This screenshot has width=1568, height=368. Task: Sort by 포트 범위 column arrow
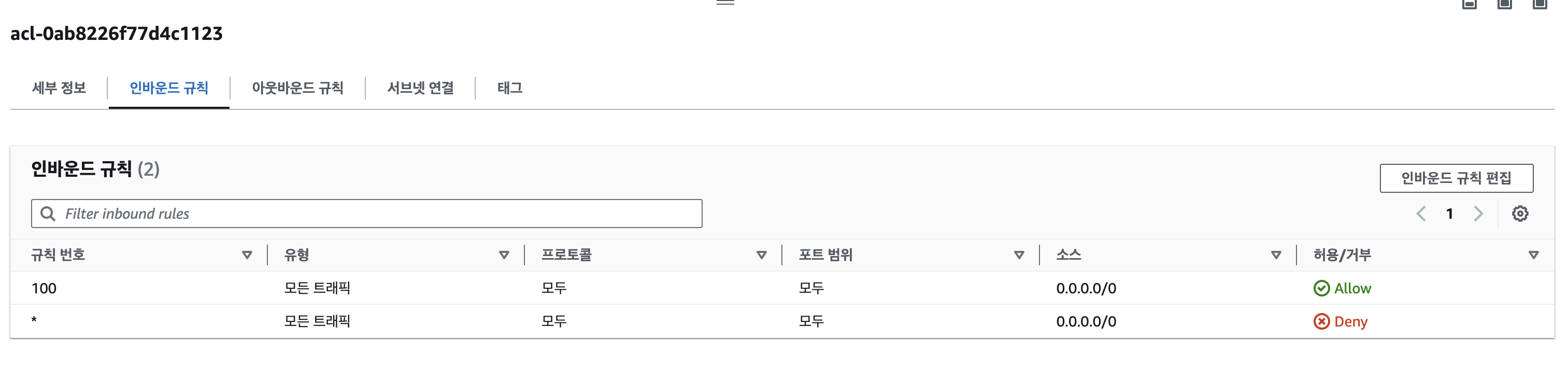[x=1019, y=256]
